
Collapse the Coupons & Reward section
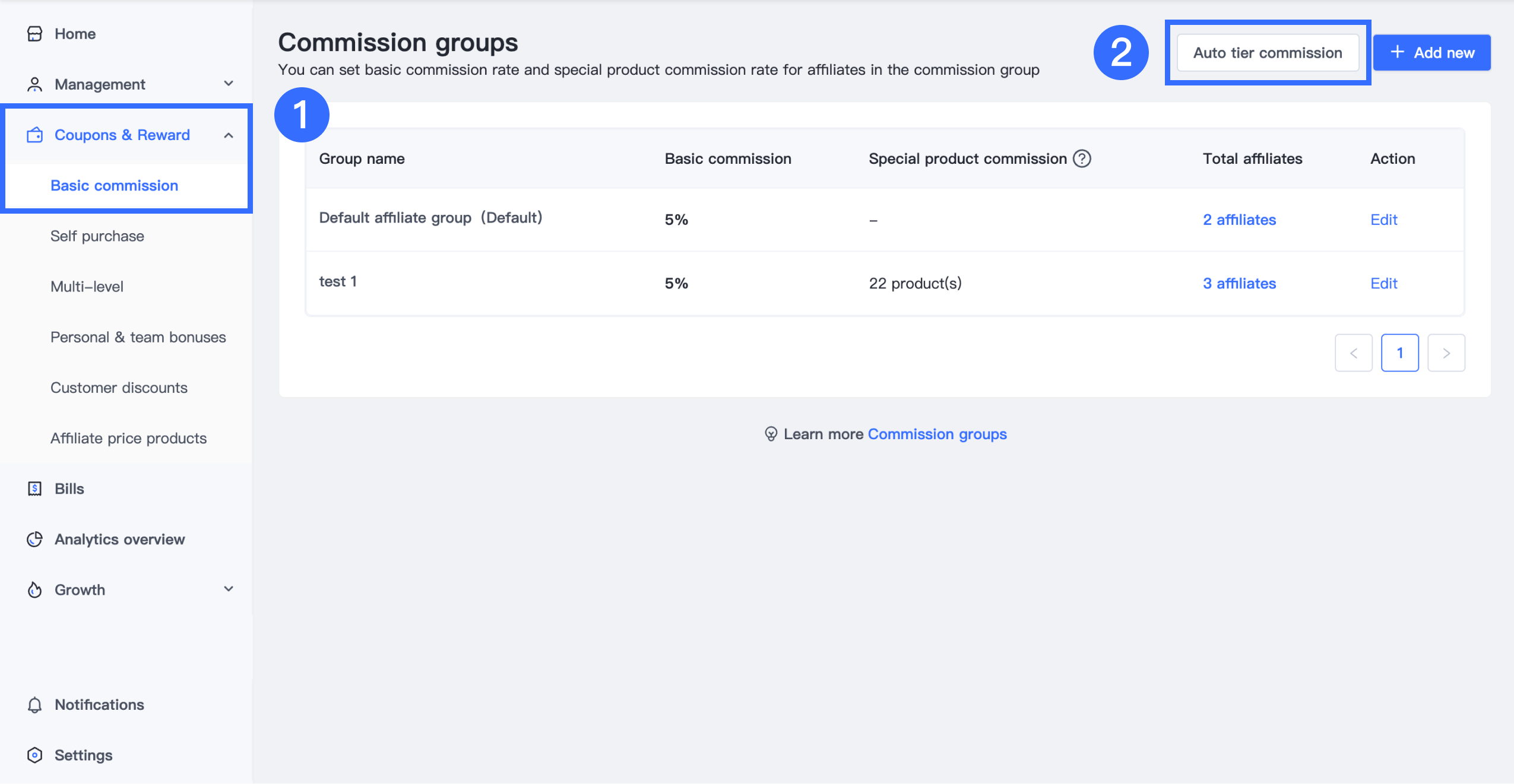229,135
